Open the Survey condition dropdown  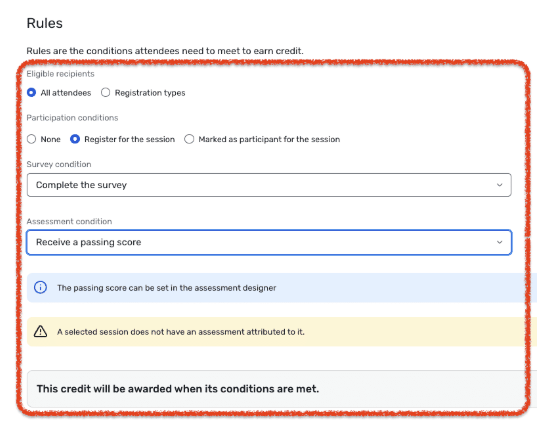pos(269,185)
